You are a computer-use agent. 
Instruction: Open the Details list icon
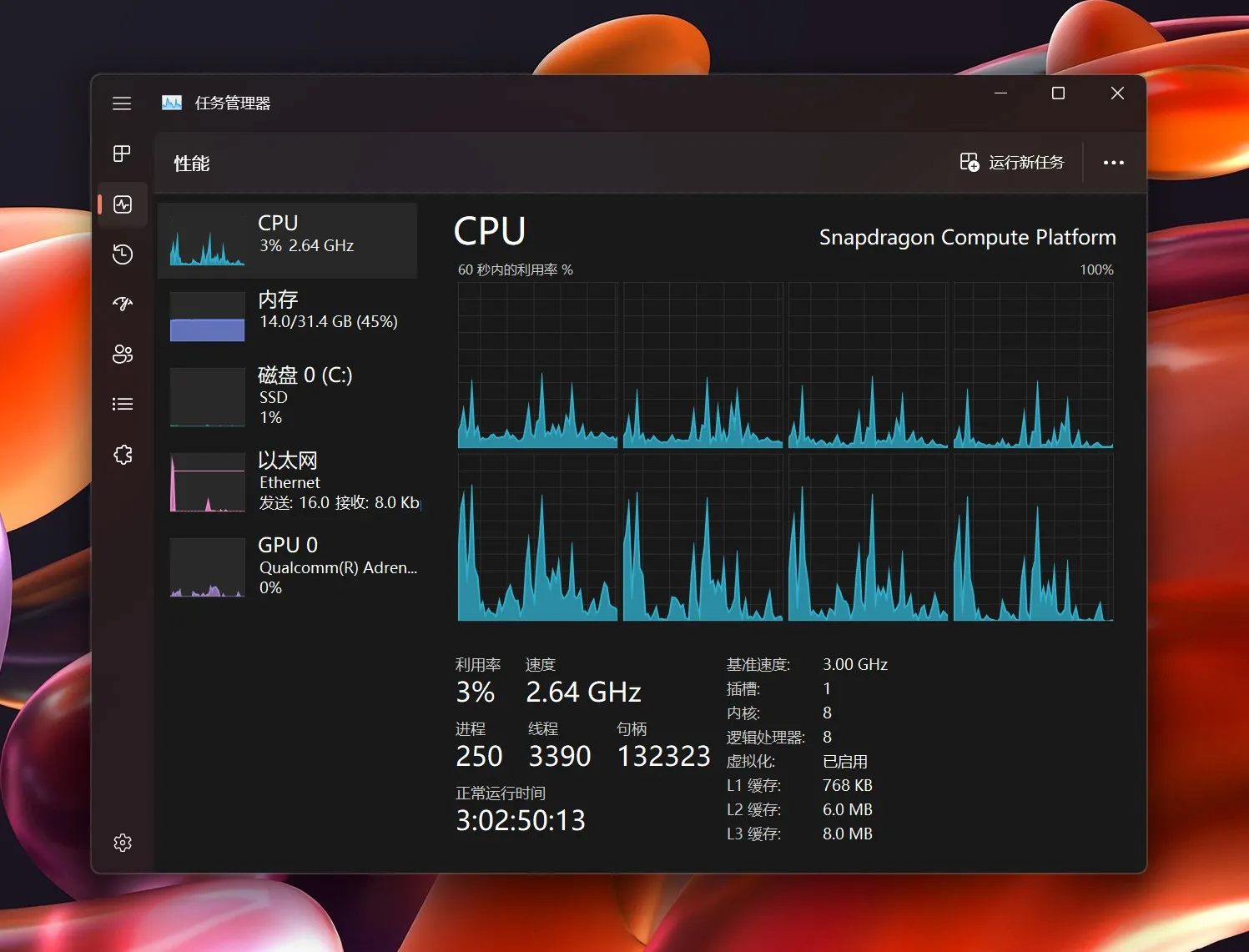coord(123,404)
